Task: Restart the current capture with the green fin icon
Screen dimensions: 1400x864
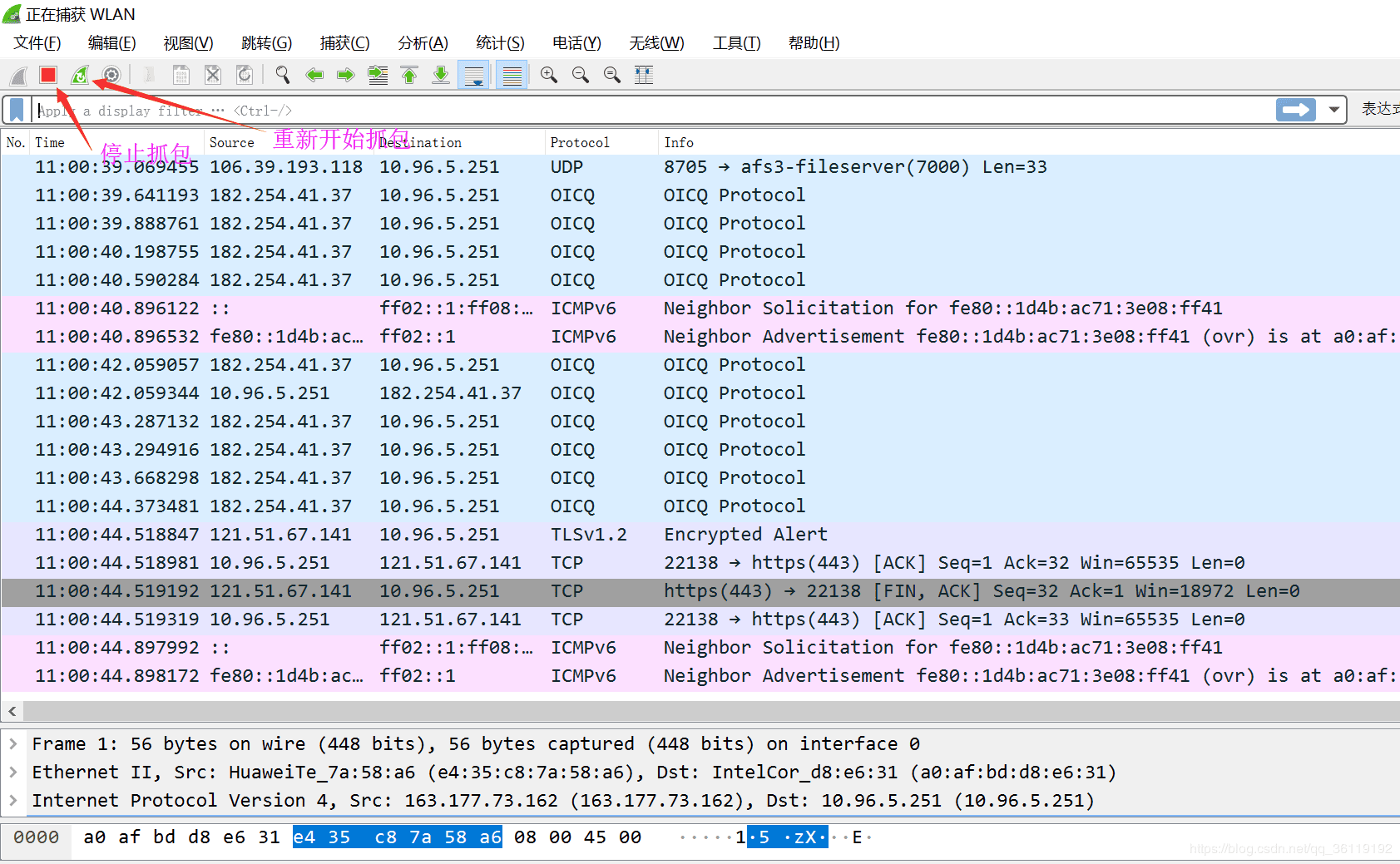Action: 79,76
